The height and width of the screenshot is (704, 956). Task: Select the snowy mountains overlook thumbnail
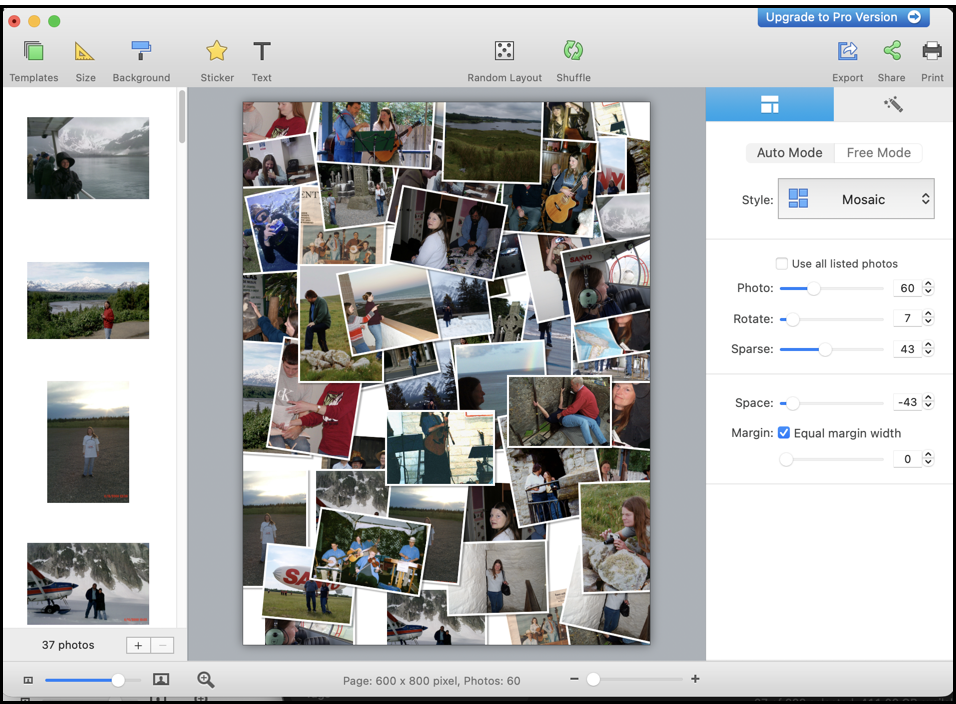[88, 300]
